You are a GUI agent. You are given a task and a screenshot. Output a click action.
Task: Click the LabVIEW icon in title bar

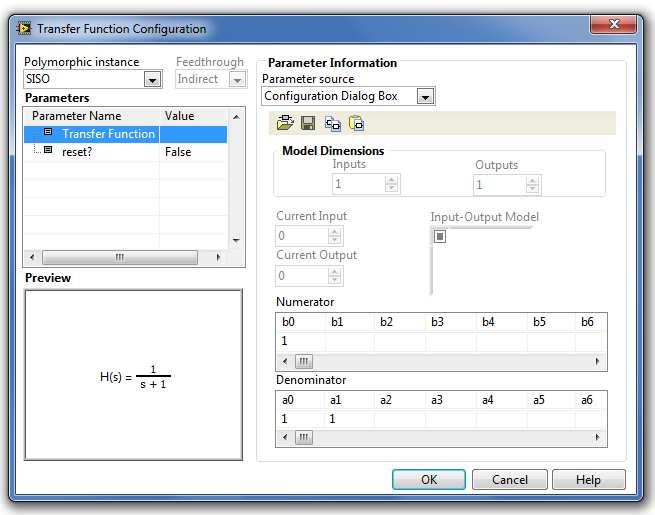pos(24,29)
